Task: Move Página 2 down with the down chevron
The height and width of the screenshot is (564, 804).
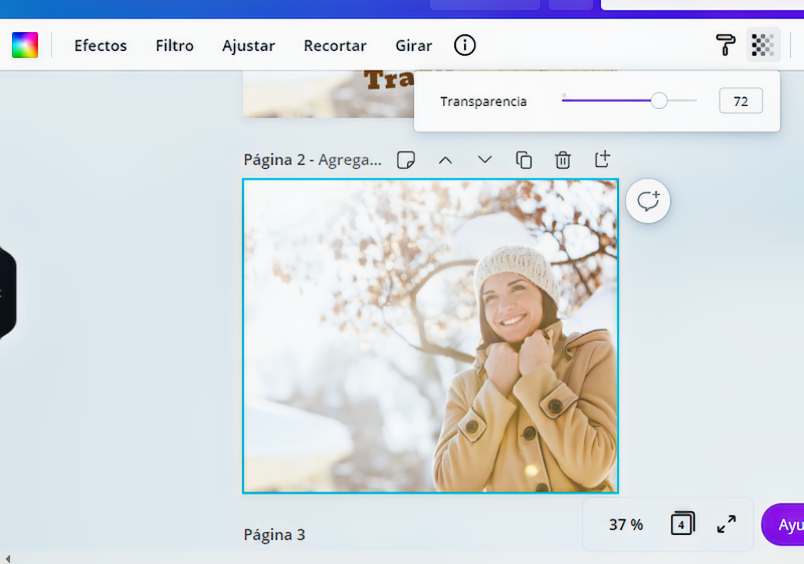Action: (485, 160)
